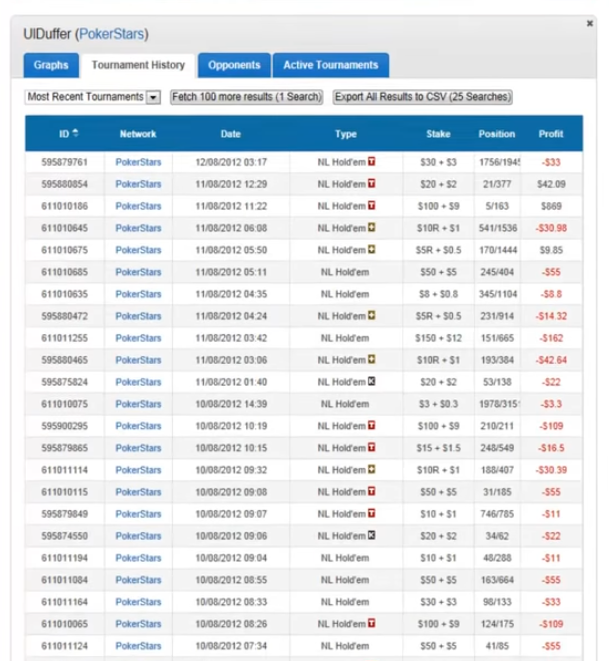Open the Opponents tab
This screenshot has height=661, width=609.
tap(234, 65)
